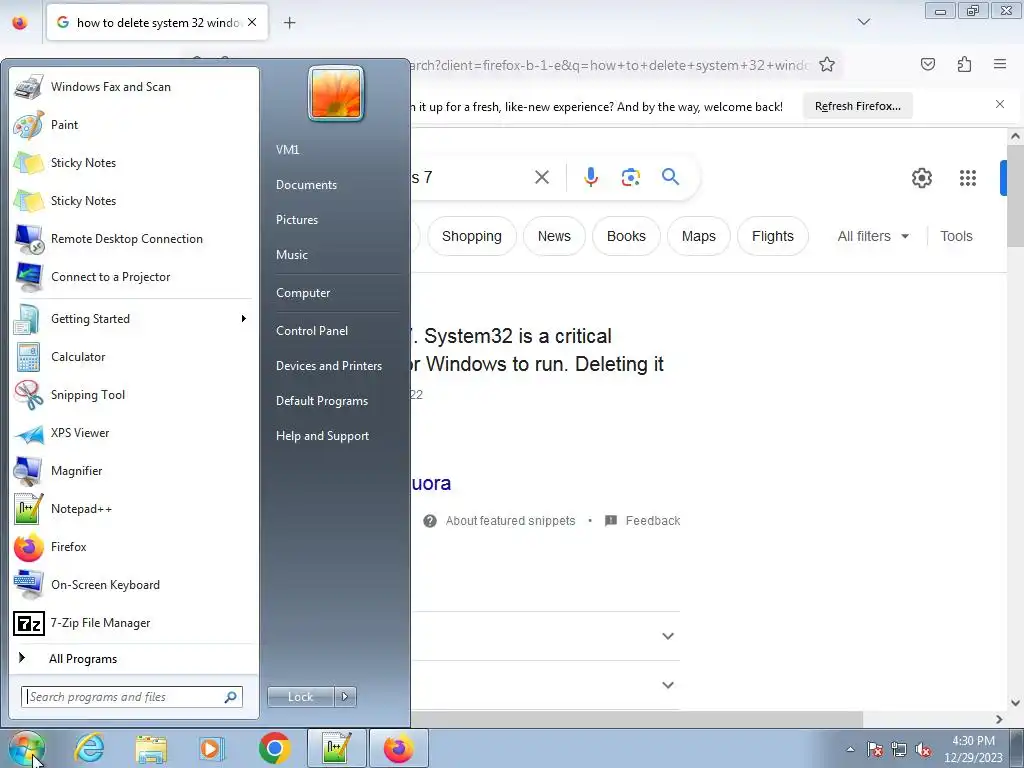Click Google search magnifier button
This screenshot has width=1024, height=768.
670,176
